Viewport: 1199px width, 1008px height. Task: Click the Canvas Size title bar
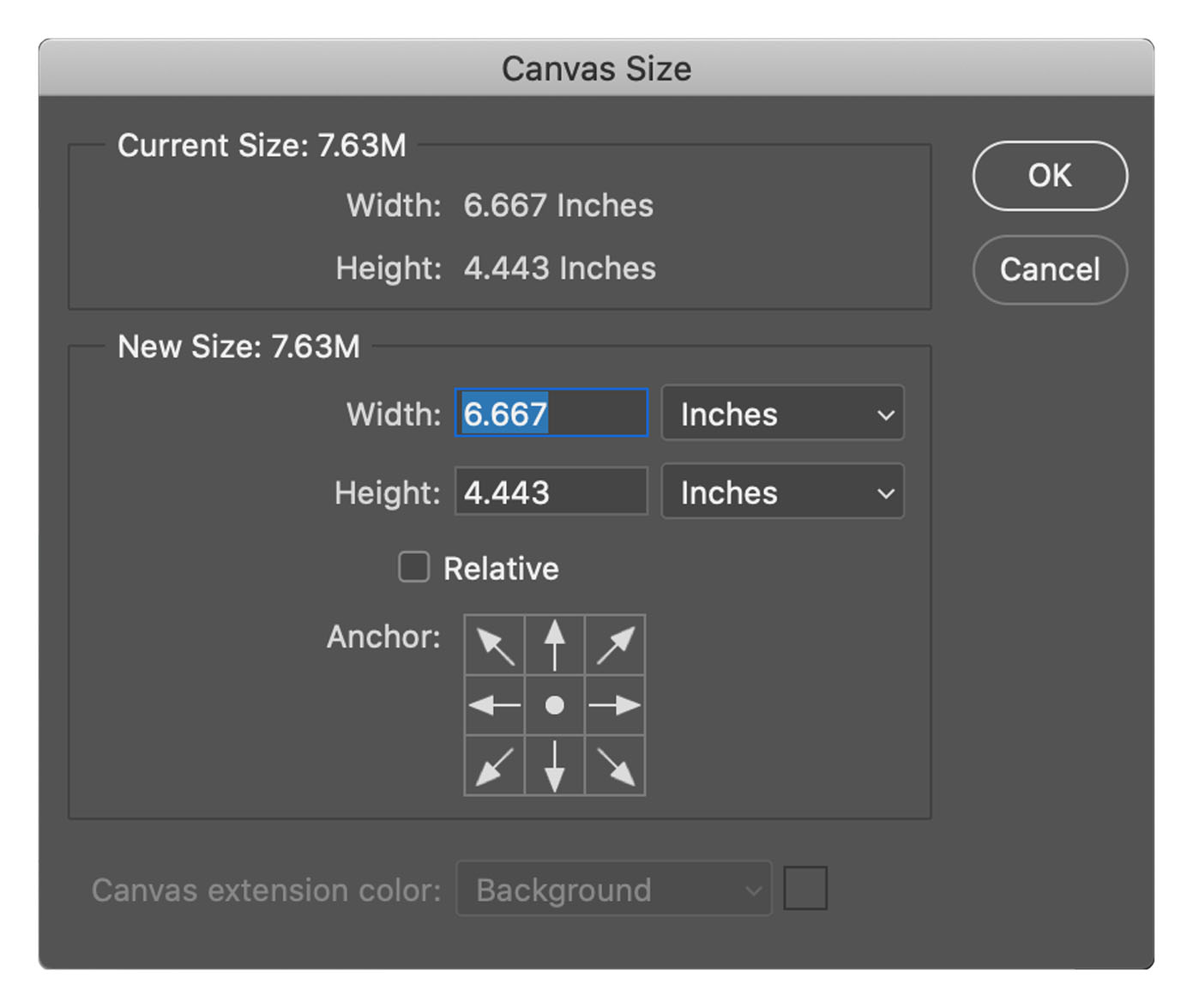pos(596,69)
